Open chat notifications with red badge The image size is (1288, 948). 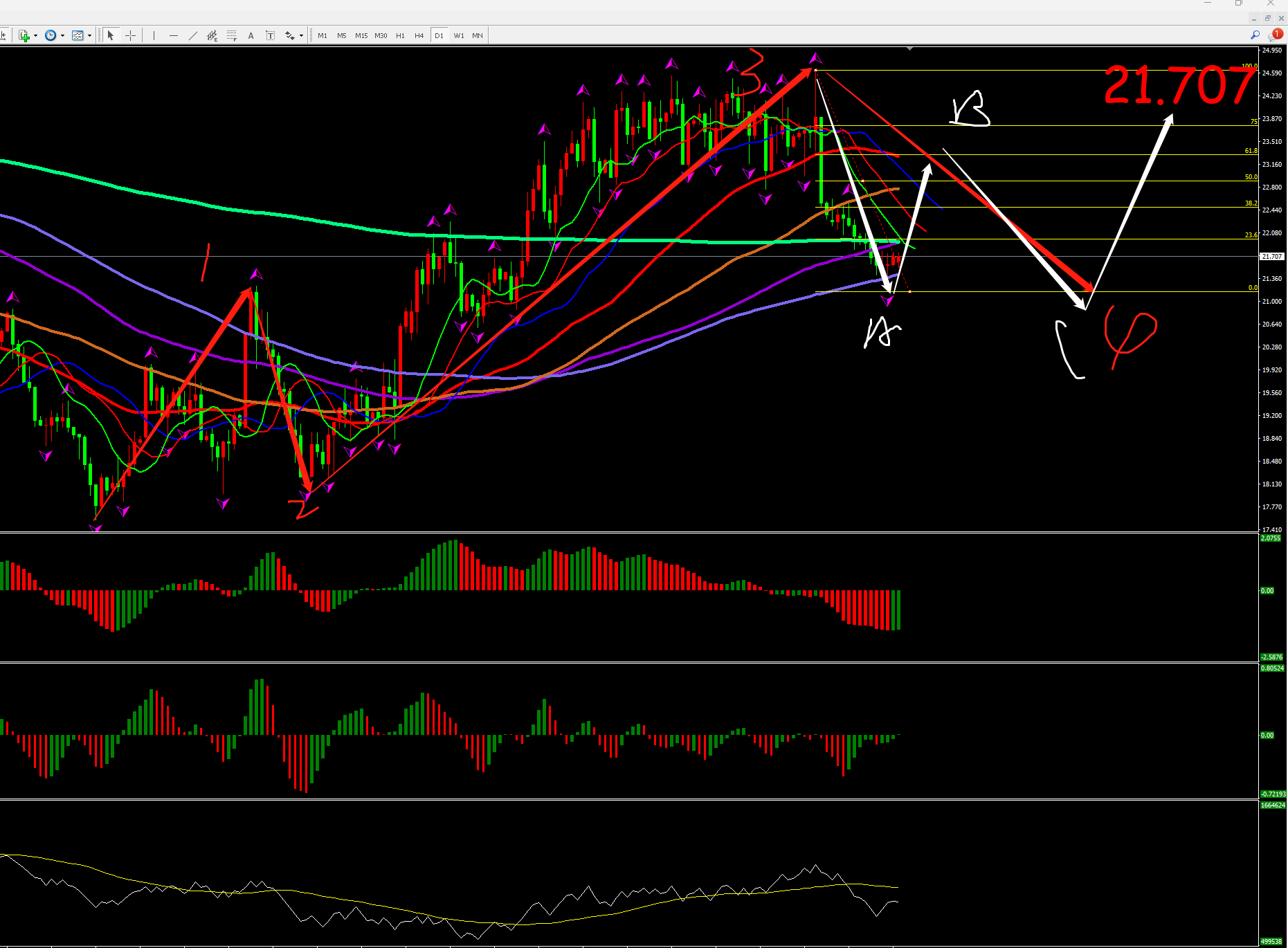[x=1274, y=35]
